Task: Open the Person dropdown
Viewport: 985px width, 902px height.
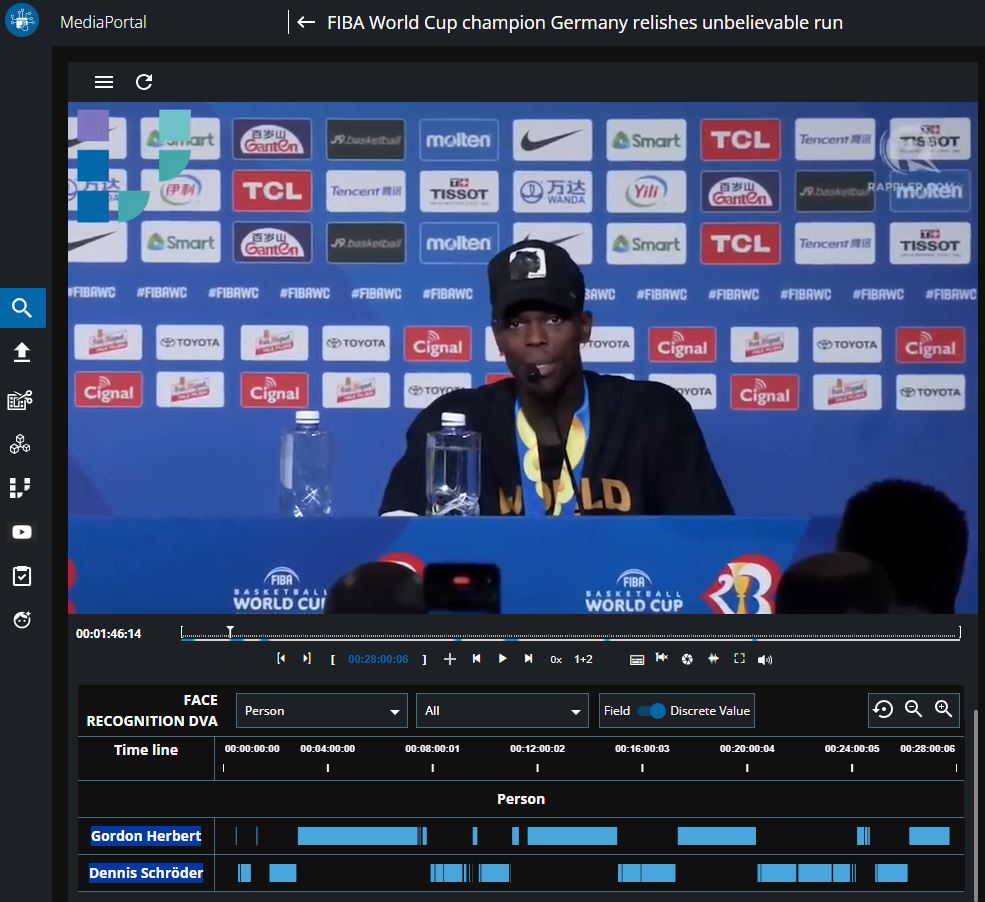Action: pos(322,711)
